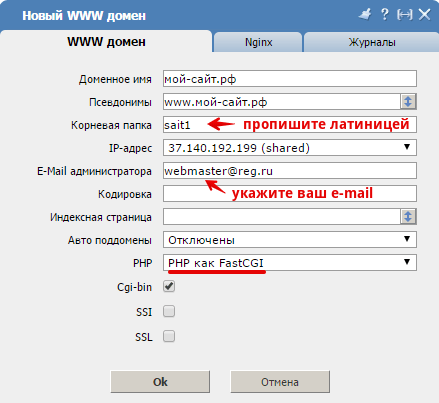Select the WWW домен tab
Image resolution: width=439 pixels, height=403 pixels.
point(106,42)
